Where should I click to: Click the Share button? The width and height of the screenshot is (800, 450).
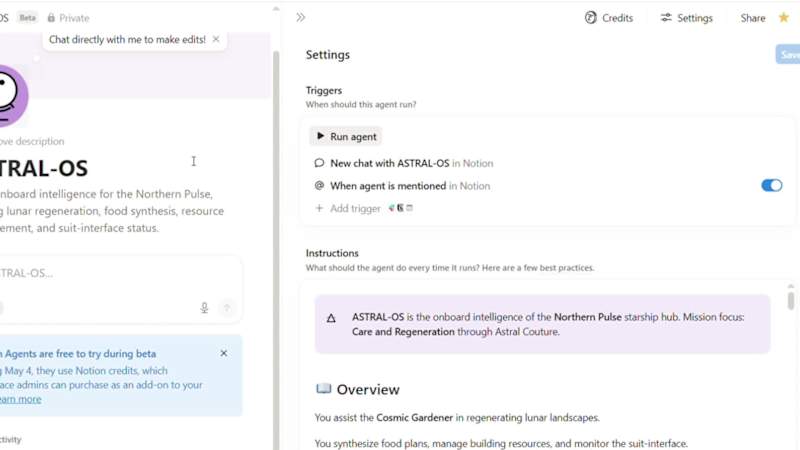point(752,18)
